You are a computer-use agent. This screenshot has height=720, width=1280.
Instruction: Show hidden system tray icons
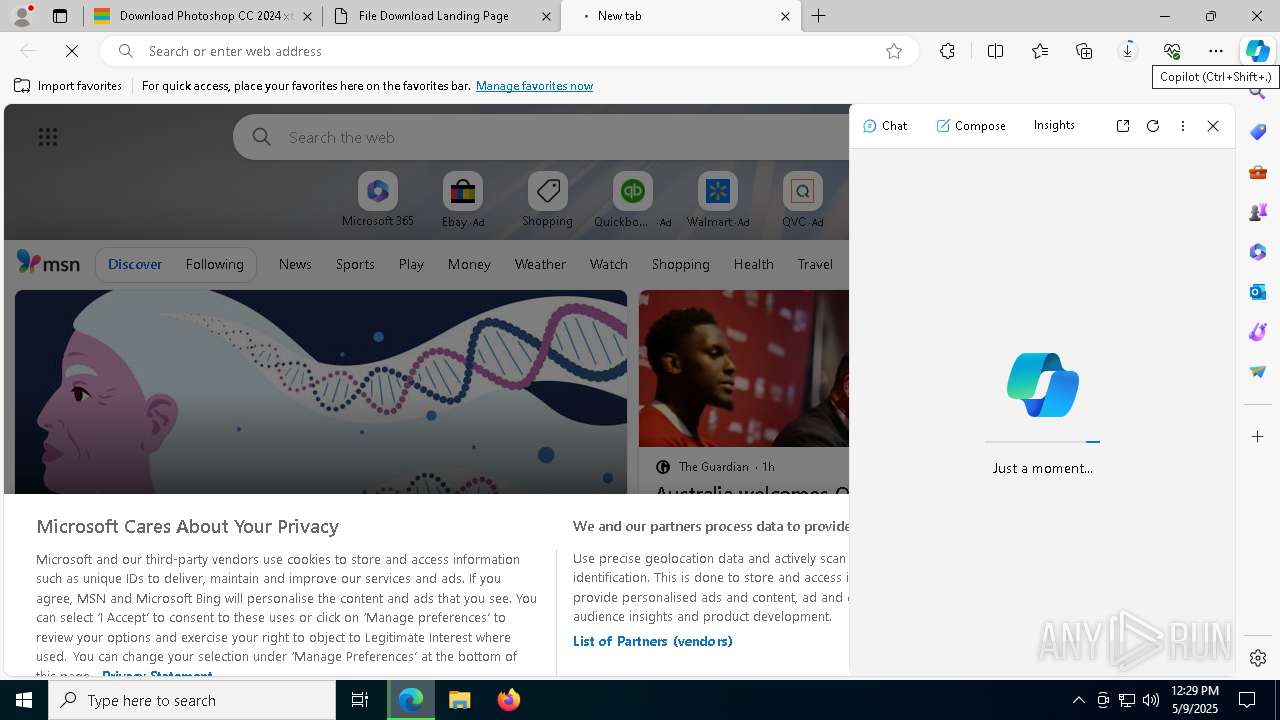point(1078,700)
